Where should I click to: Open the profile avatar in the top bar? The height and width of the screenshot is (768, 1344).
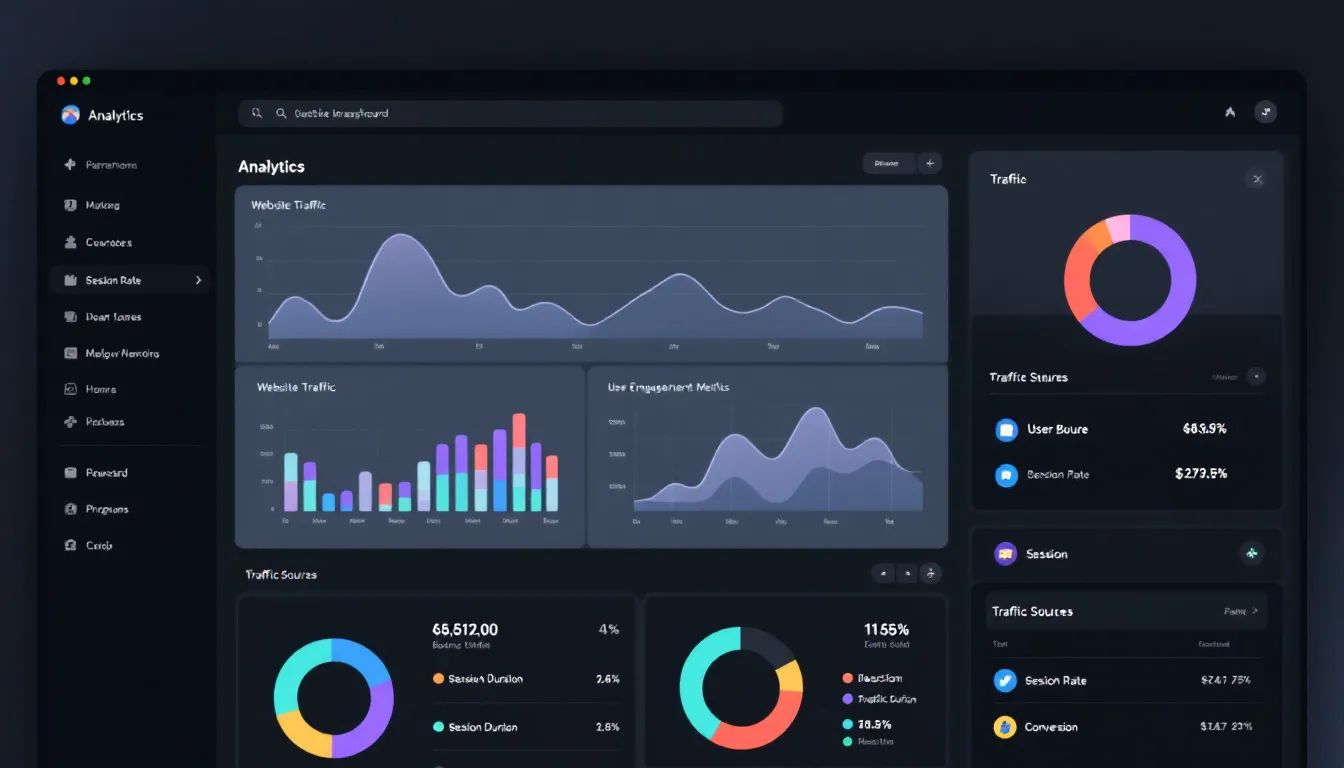[x=1266, y=112]
